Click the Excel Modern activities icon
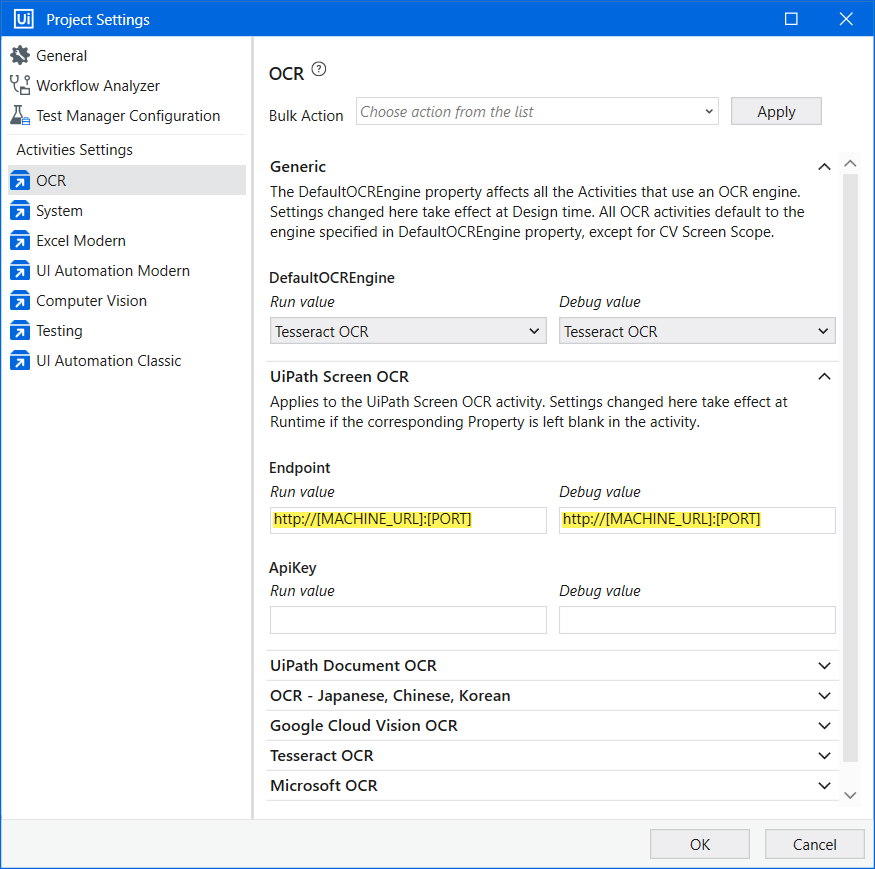Viewport: 875px width, 869px height. coord(20,241)
